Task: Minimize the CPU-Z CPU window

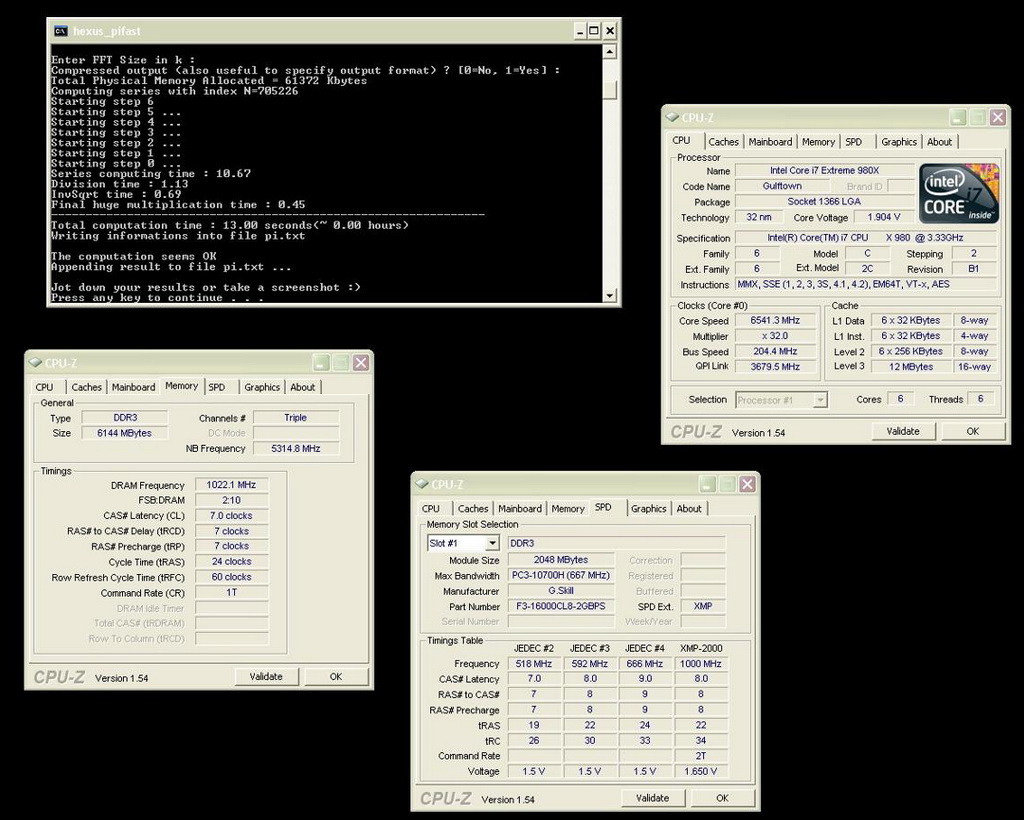Action: click(x=957, y=118)
